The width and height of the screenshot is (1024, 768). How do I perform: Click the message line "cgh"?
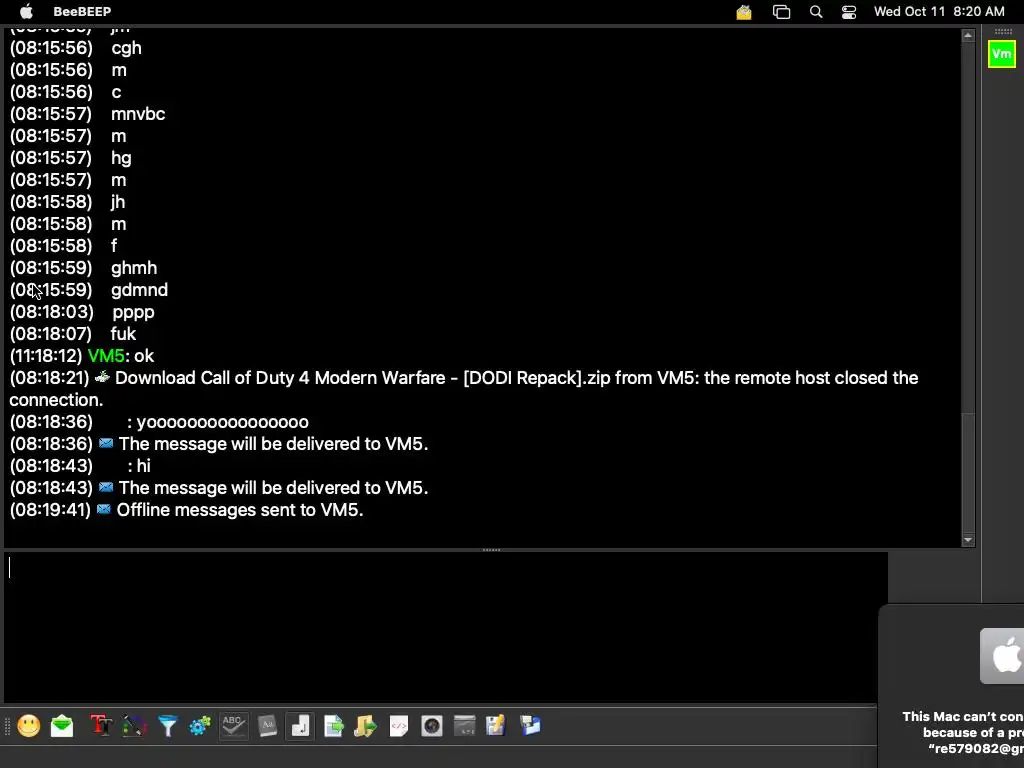[x=126, y=48]
